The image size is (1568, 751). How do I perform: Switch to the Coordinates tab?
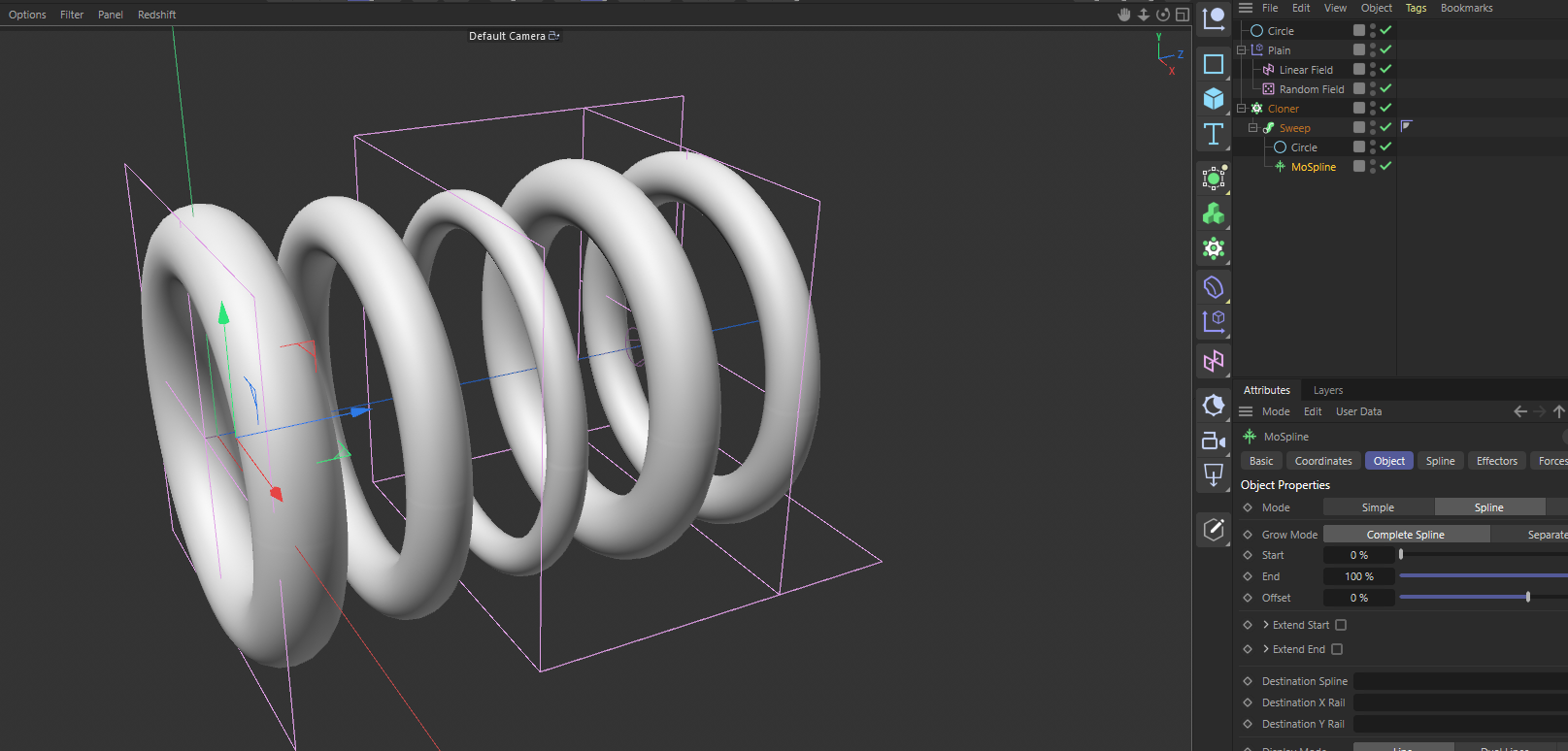[x=1322, y=461]
